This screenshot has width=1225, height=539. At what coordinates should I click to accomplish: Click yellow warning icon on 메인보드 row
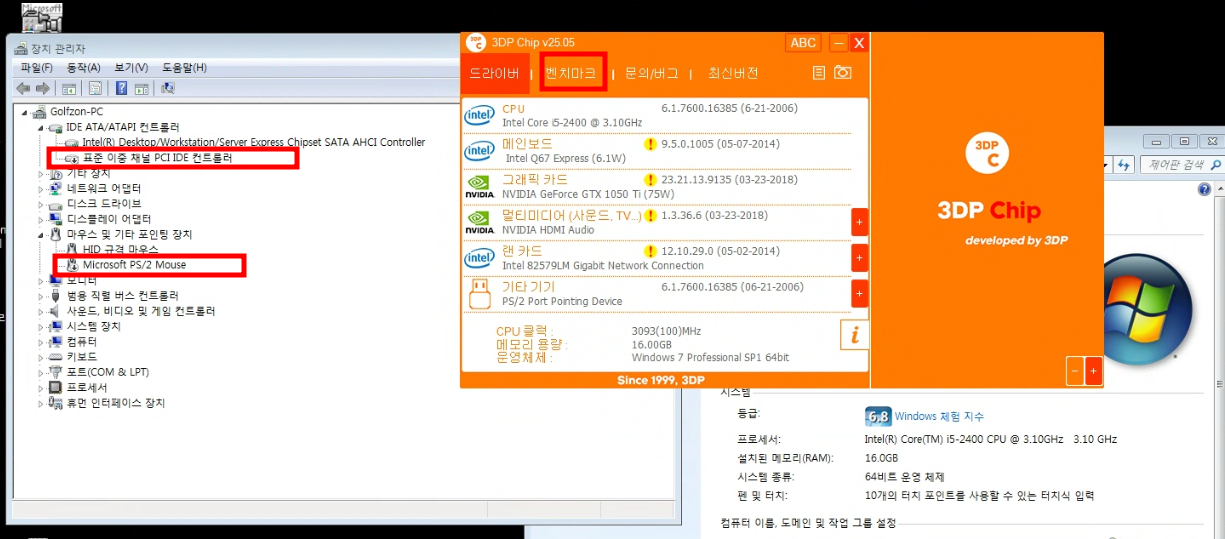point(650,144)
